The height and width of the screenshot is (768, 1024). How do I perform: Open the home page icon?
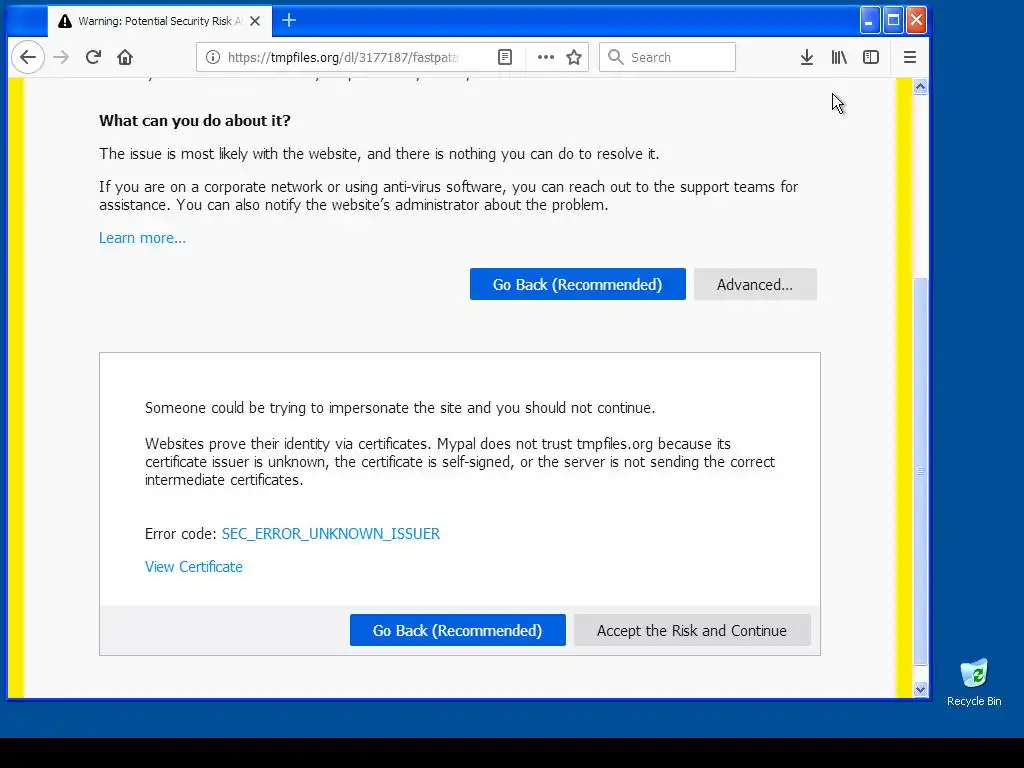pyautogui.click(x=125, y=57)
